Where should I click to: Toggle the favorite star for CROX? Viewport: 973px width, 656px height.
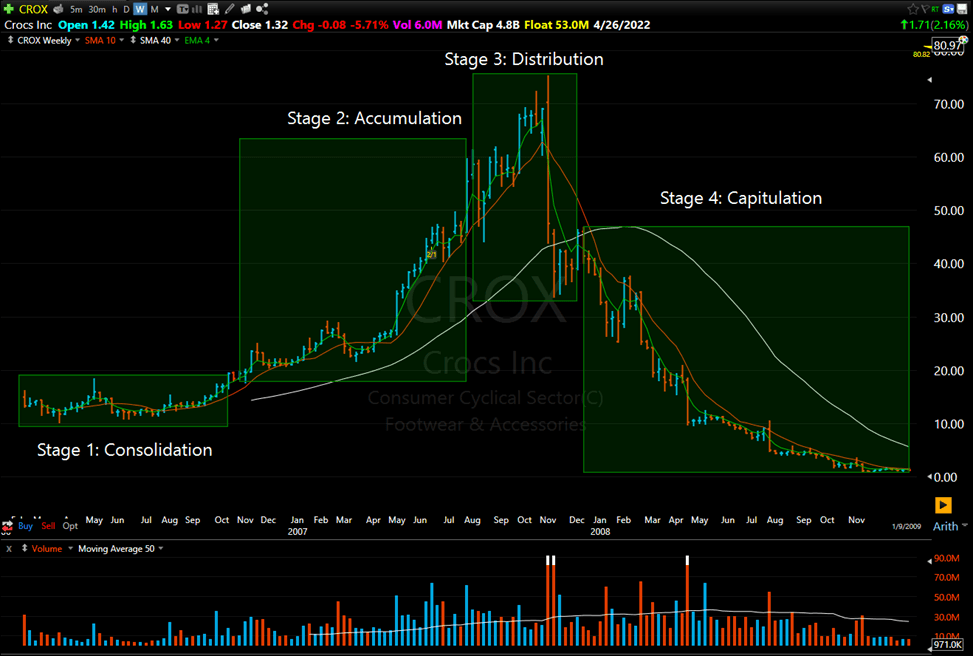pos(913,8)
